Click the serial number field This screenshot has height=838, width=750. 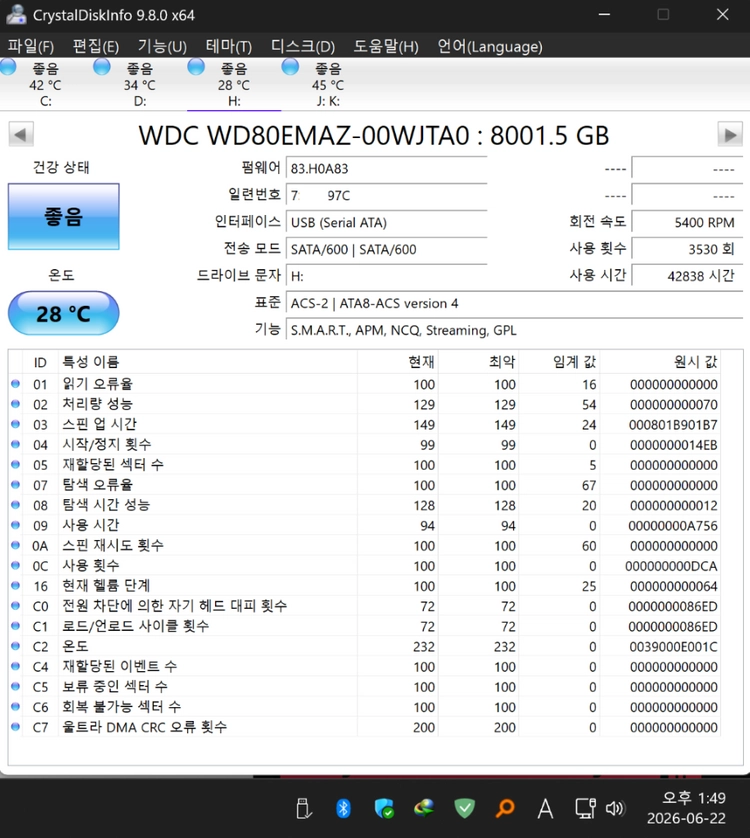pos(386,195)
